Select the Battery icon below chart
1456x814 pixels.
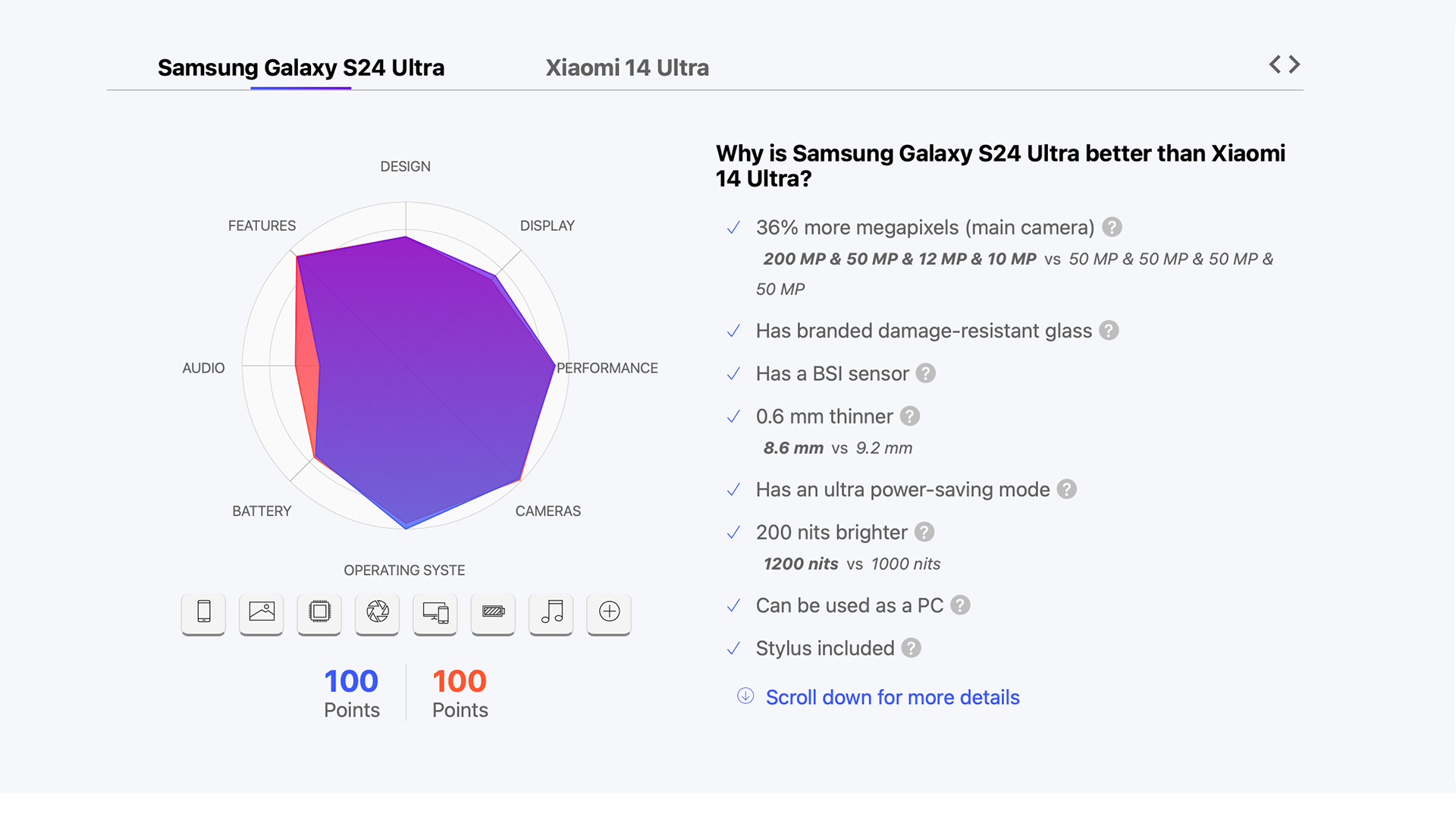[493, 612]
